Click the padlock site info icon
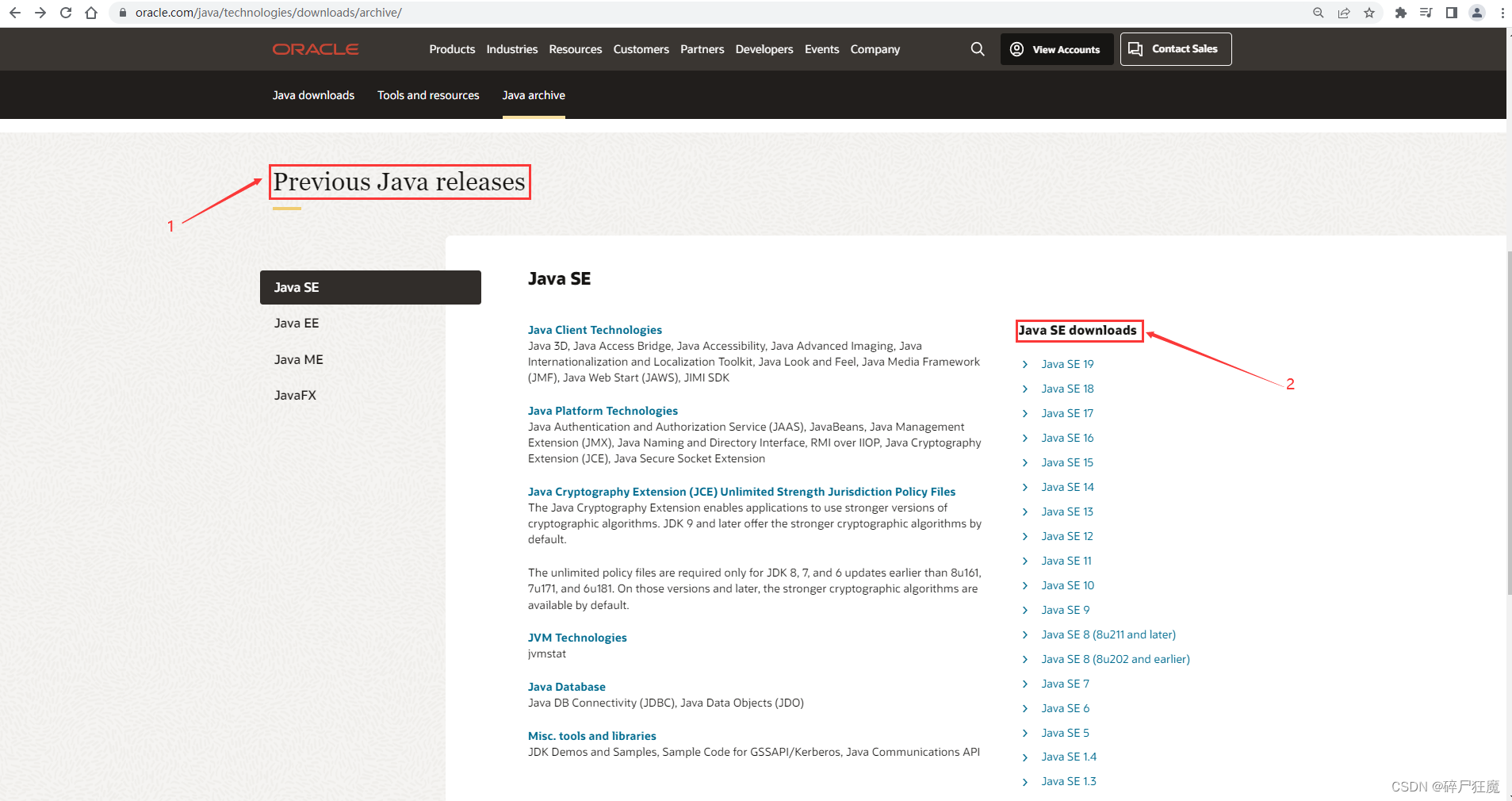This screenshot has width=1512, height=801. tap(123, 13)
